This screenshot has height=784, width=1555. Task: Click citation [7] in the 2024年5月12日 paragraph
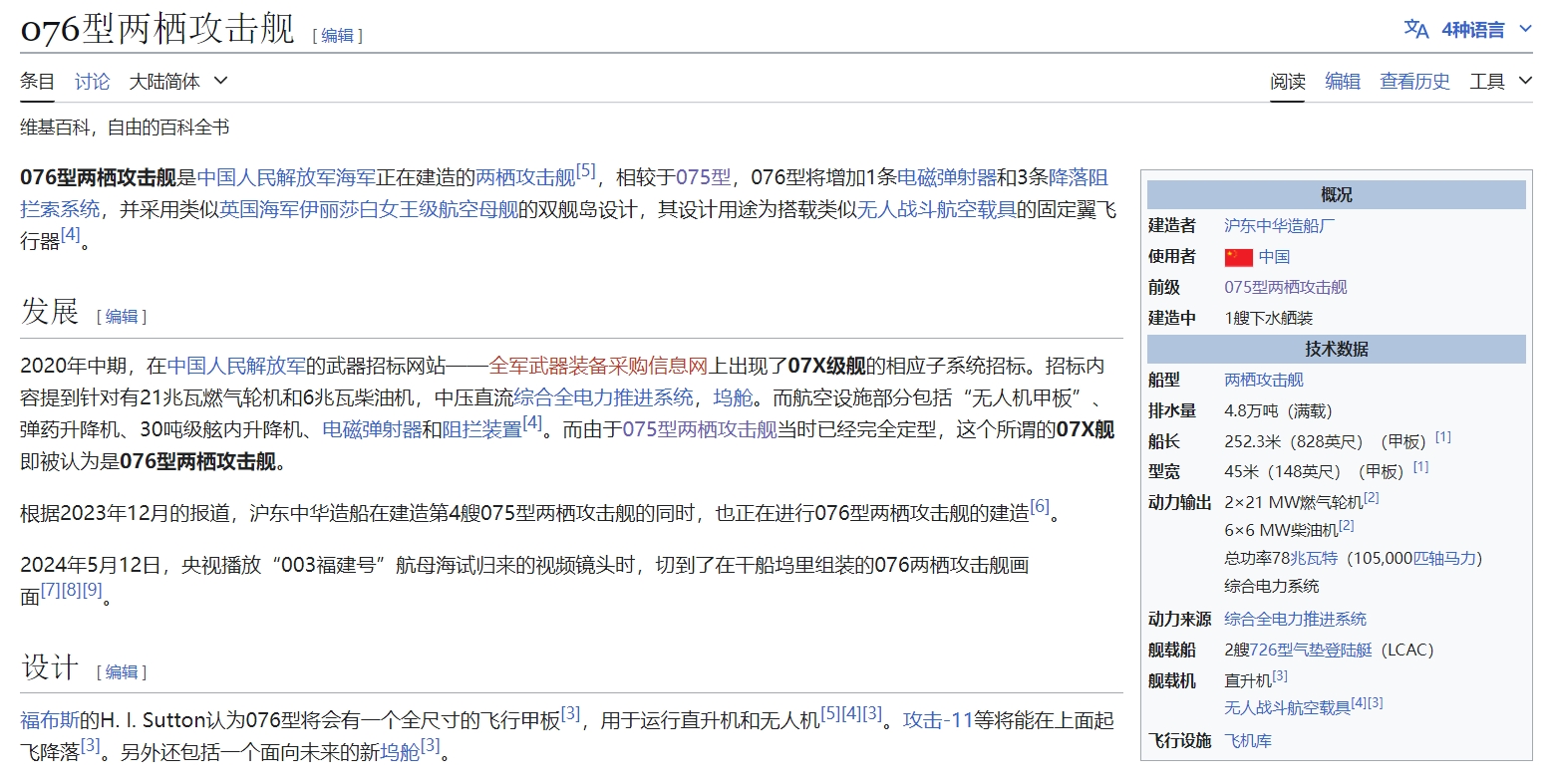pos(51,590)
